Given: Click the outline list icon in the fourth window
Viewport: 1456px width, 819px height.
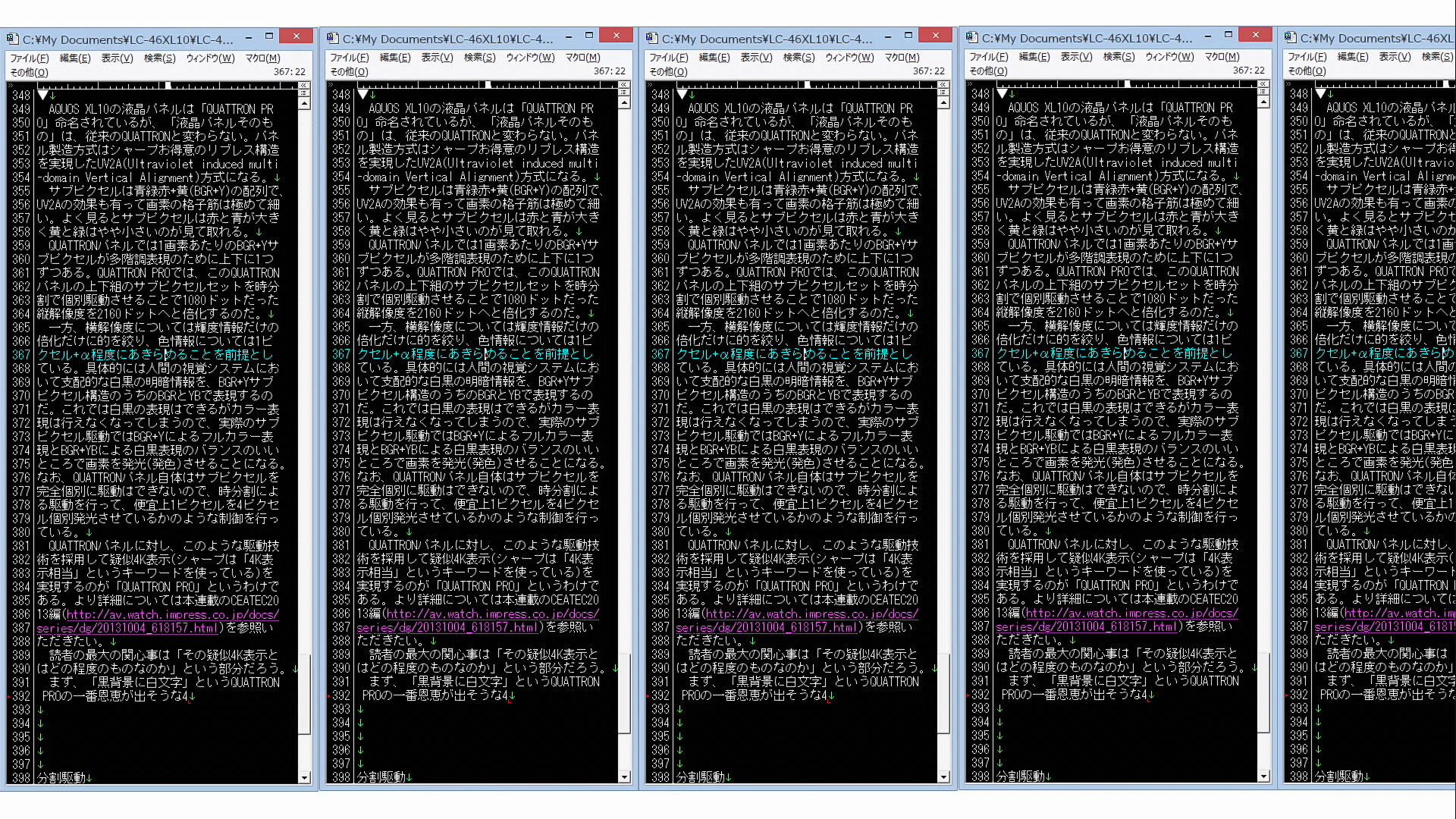Looking at the screenshot, I should pyautogui.click(x=1263, y=92).
